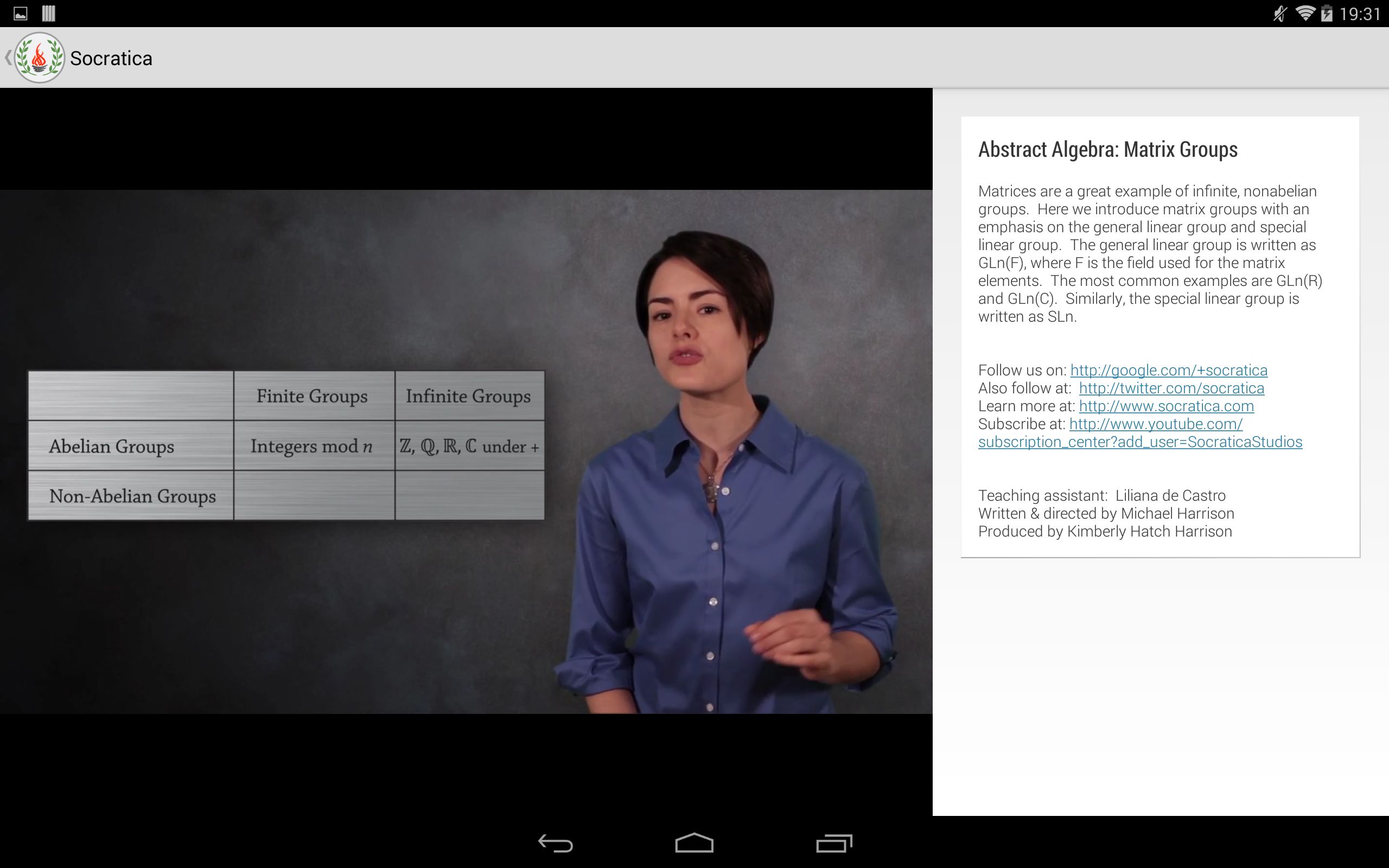Tap the groups table shown in the video
1389x868 pixels.
[x=286, y=445]
